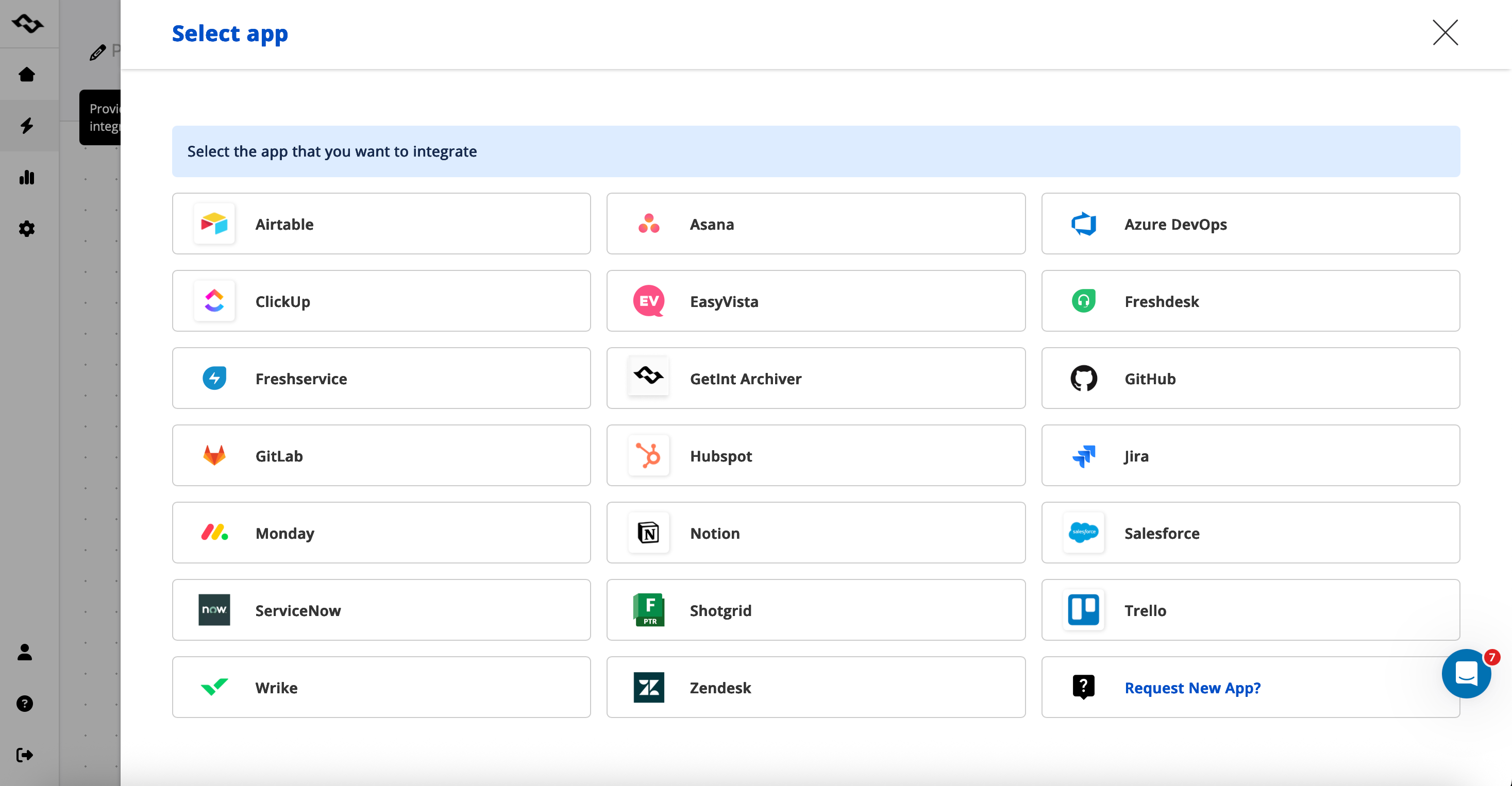This screenshot has height=786, width=1512.
Task: Choose the Airtable app card
Action: 381,224
